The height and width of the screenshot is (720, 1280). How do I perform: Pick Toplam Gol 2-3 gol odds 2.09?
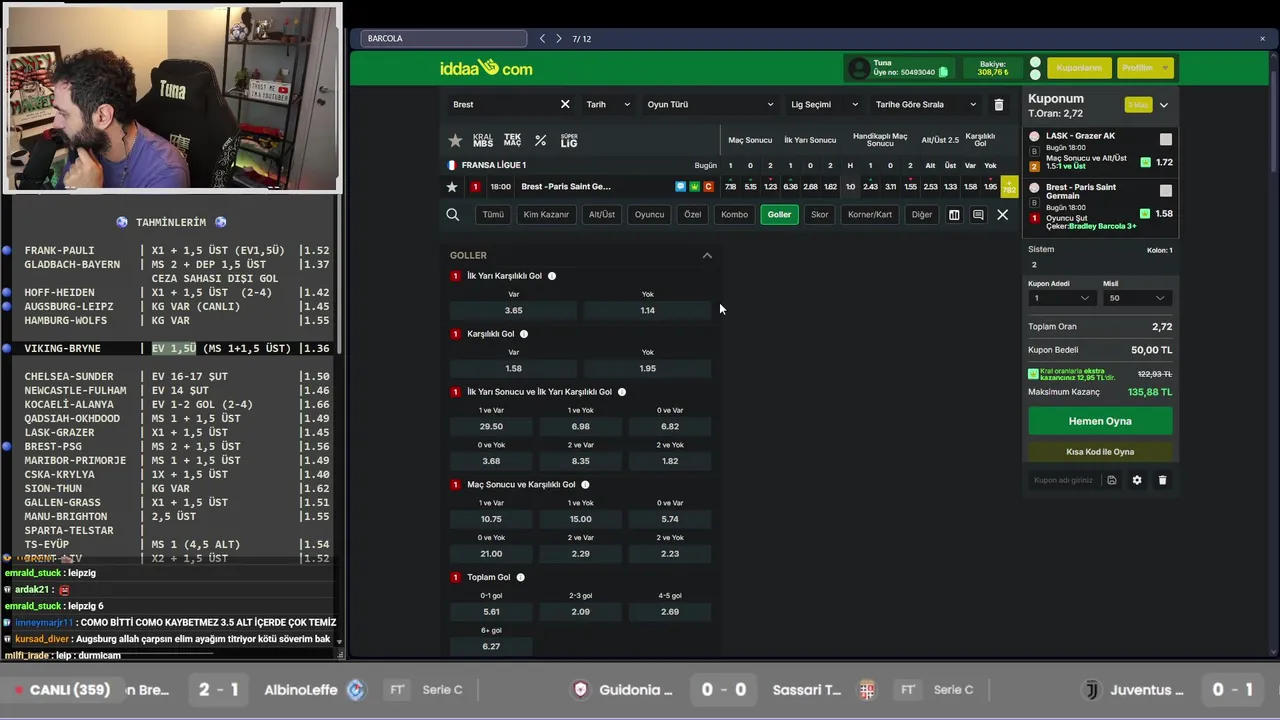pyautogui.click(x=580, y=612)
